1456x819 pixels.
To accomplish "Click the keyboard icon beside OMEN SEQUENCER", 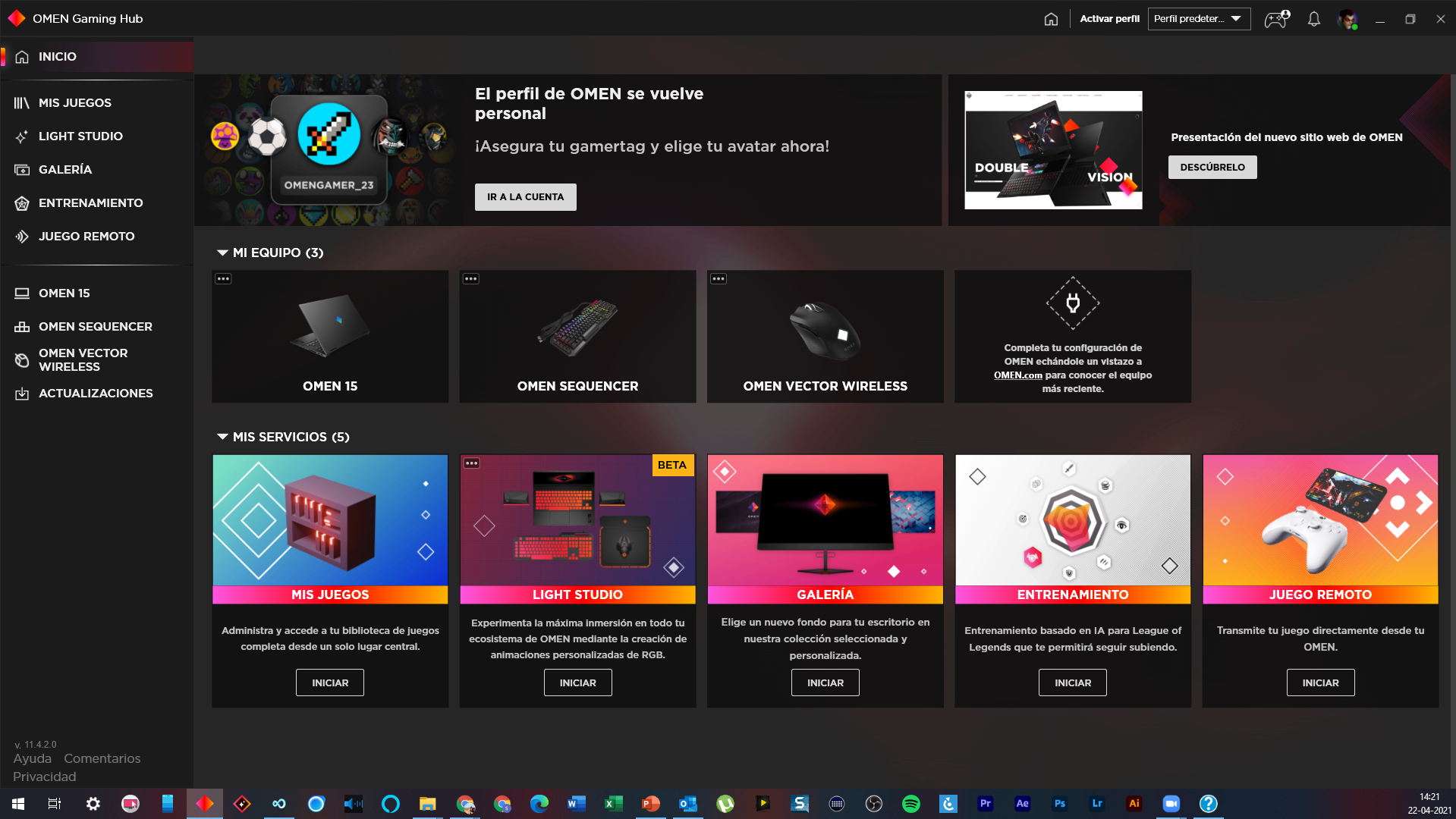I will (x=22, y=327).
